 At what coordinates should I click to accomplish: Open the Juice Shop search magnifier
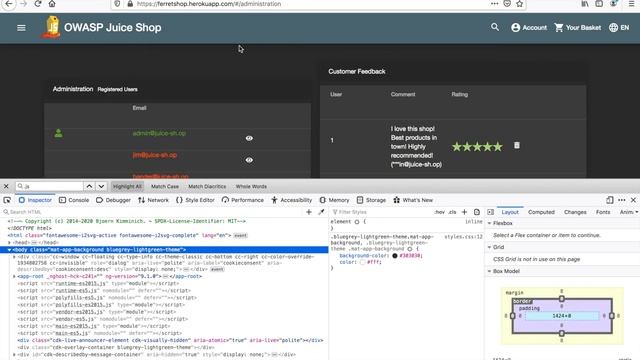click(495, 27)
